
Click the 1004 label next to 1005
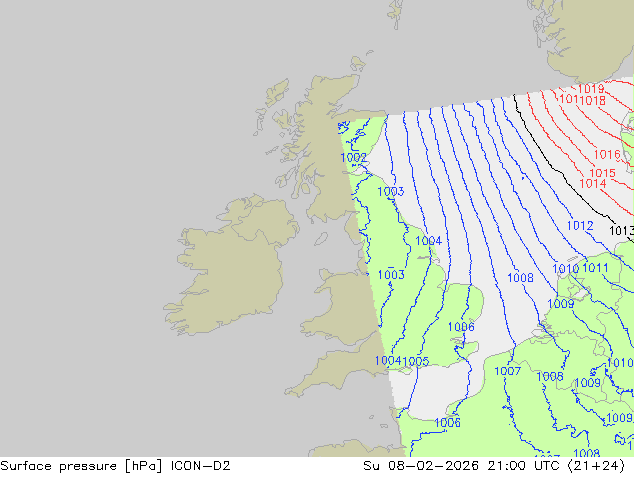point(389,361)
